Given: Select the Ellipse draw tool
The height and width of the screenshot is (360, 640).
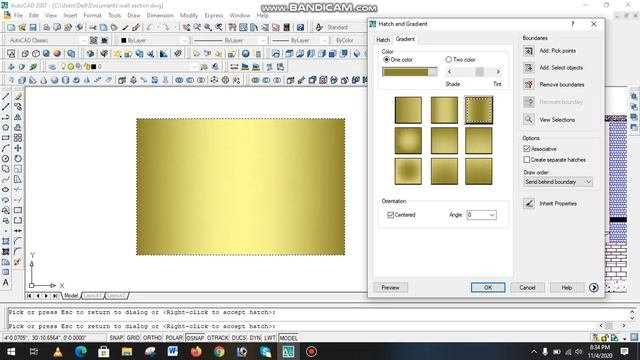Looking at the screenshot, I should click(6, 189).
